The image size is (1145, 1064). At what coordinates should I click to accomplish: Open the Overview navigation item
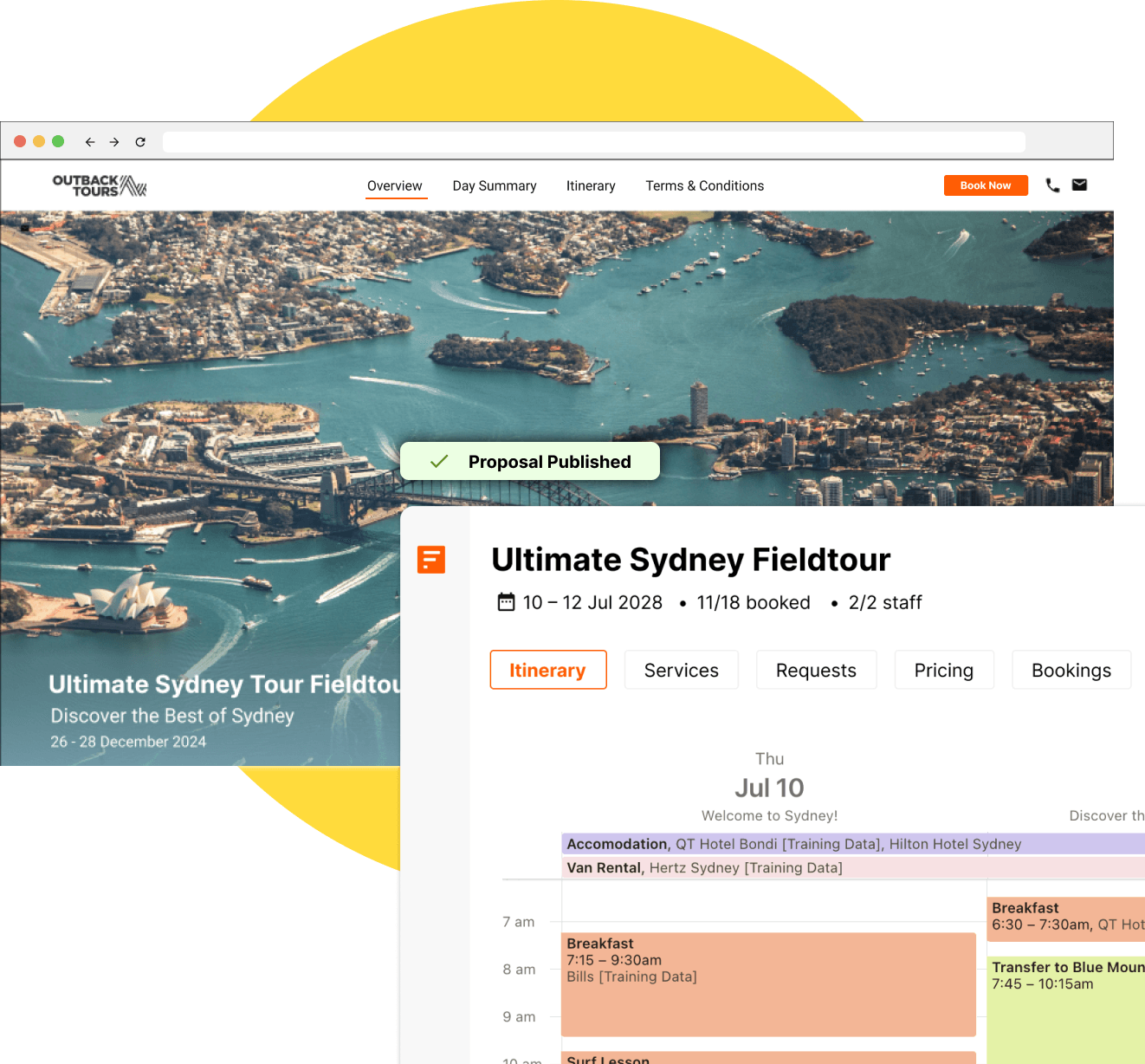[395, 185]
